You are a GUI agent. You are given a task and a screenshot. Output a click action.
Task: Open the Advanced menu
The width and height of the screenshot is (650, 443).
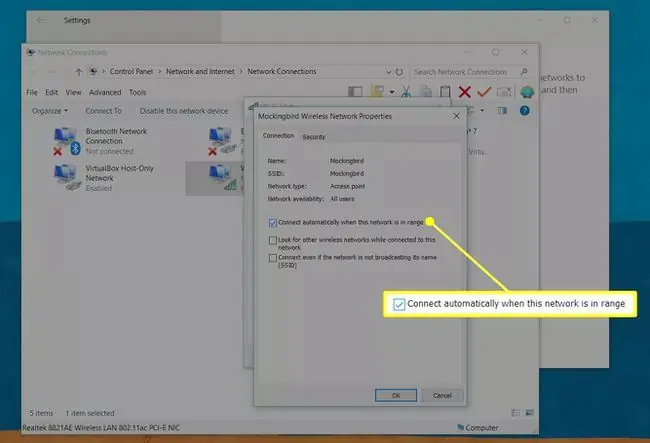tap(105, 92)
